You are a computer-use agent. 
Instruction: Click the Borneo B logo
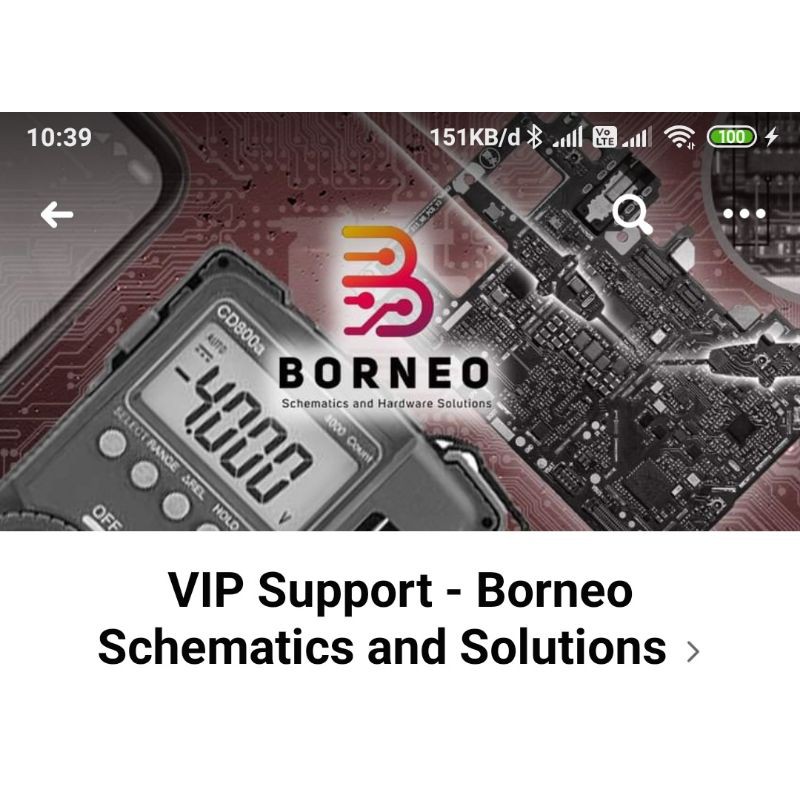[x=388, y=281]
